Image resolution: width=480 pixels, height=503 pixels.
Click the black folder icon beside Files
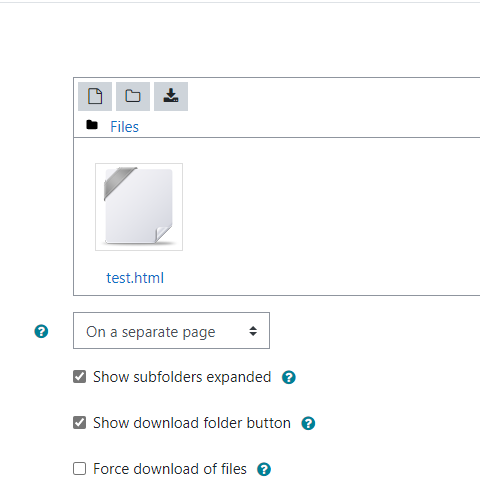coord(92,125)
